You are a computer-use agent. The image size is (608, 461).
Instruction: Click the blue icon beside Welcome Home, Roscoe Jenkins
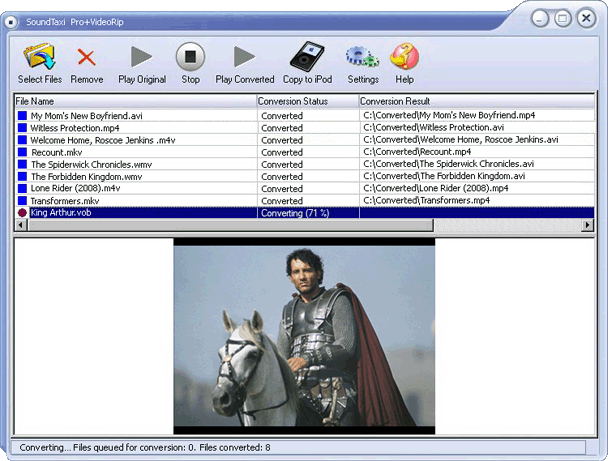[22, 140]
